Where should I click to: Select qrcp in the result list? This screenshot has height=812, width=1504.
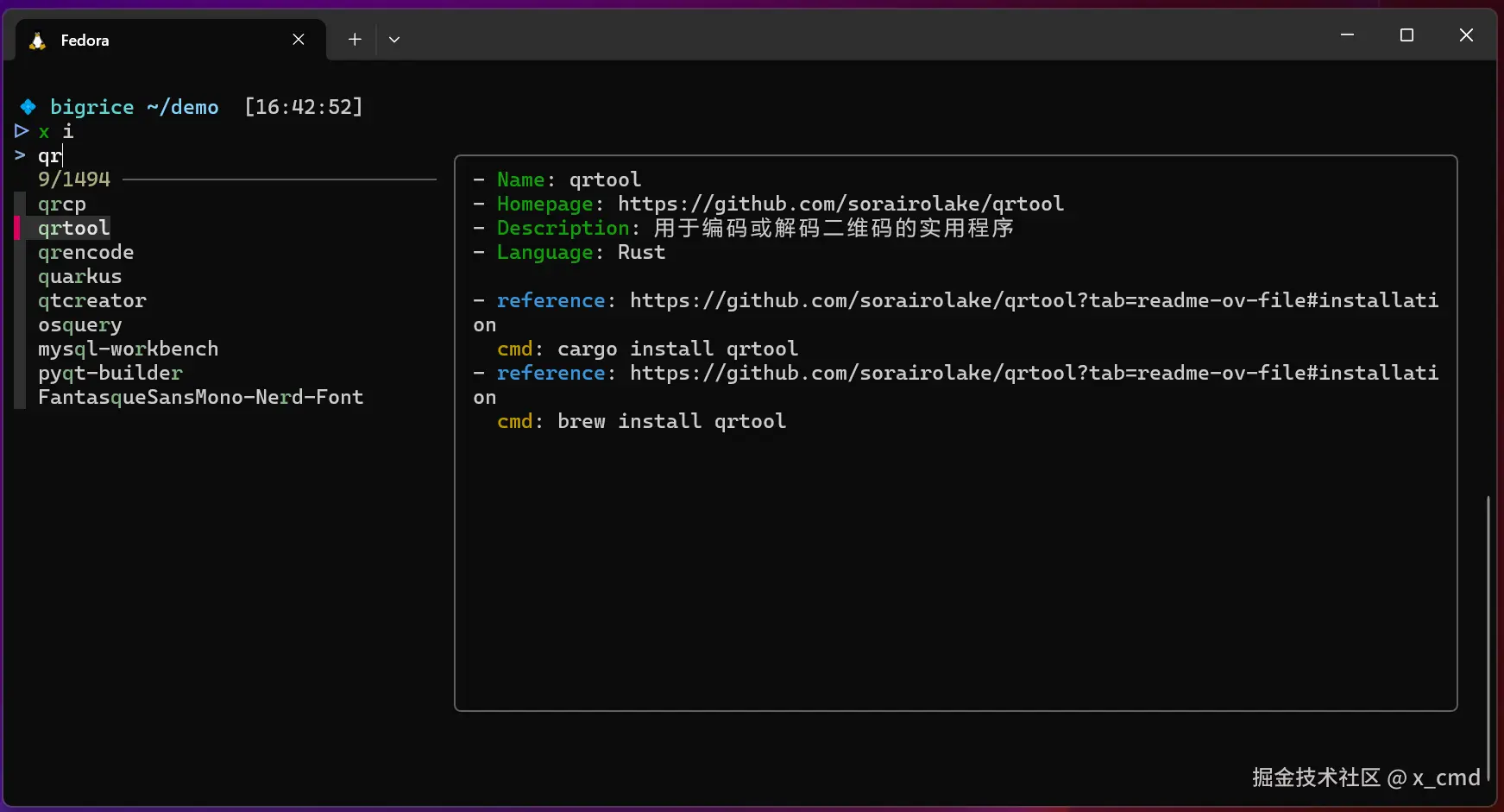62,205
